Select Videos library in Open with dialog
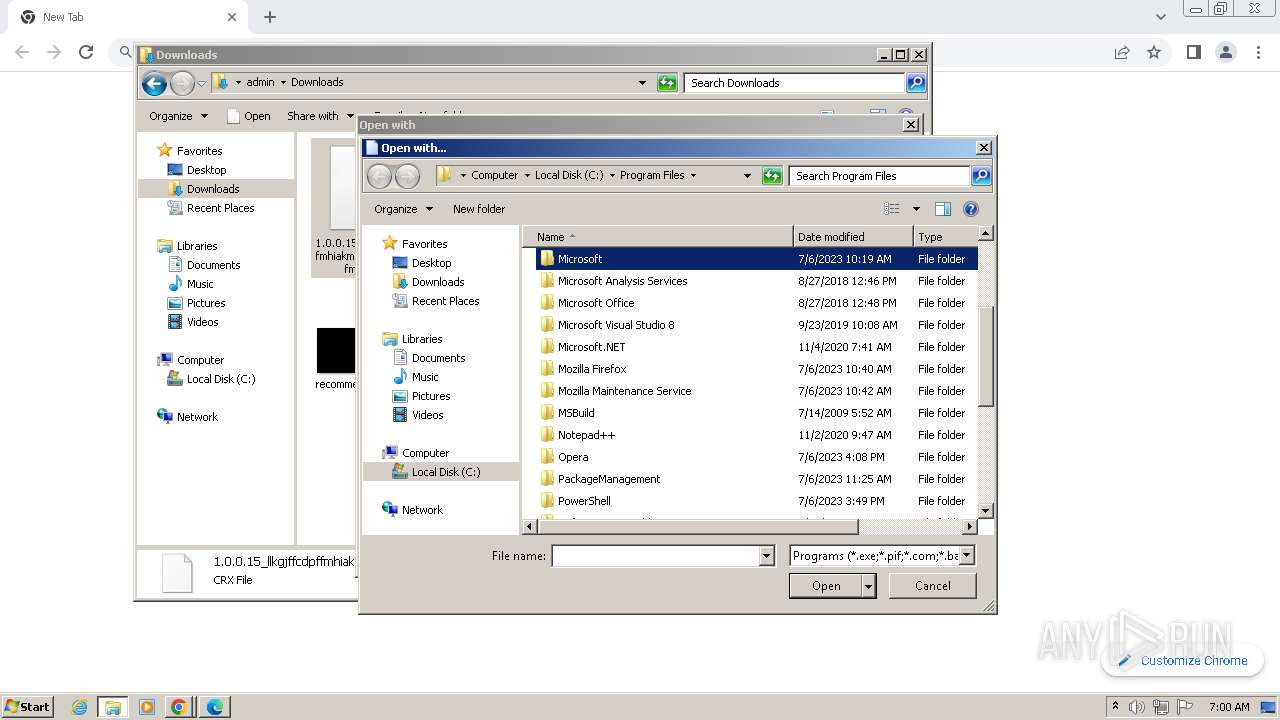The image size is (1280, 720). [427, 415]
